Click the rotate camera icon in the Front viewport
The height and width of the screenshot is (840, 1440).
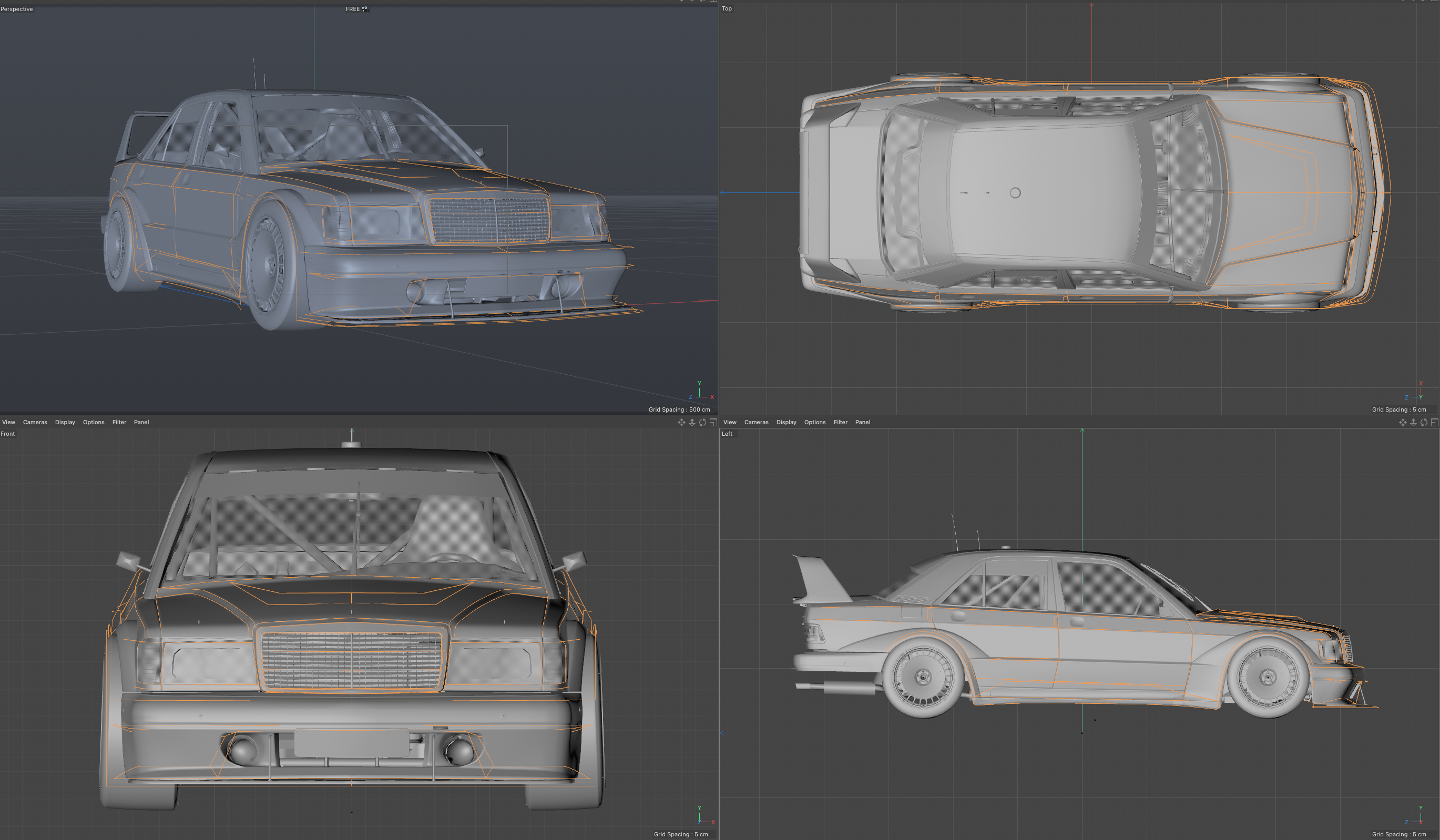(703, 422)
